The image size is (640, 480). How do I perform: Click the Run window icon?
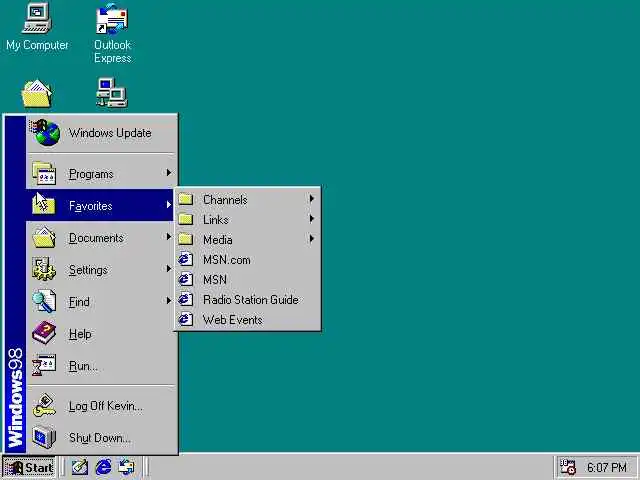tap(44, 365)
